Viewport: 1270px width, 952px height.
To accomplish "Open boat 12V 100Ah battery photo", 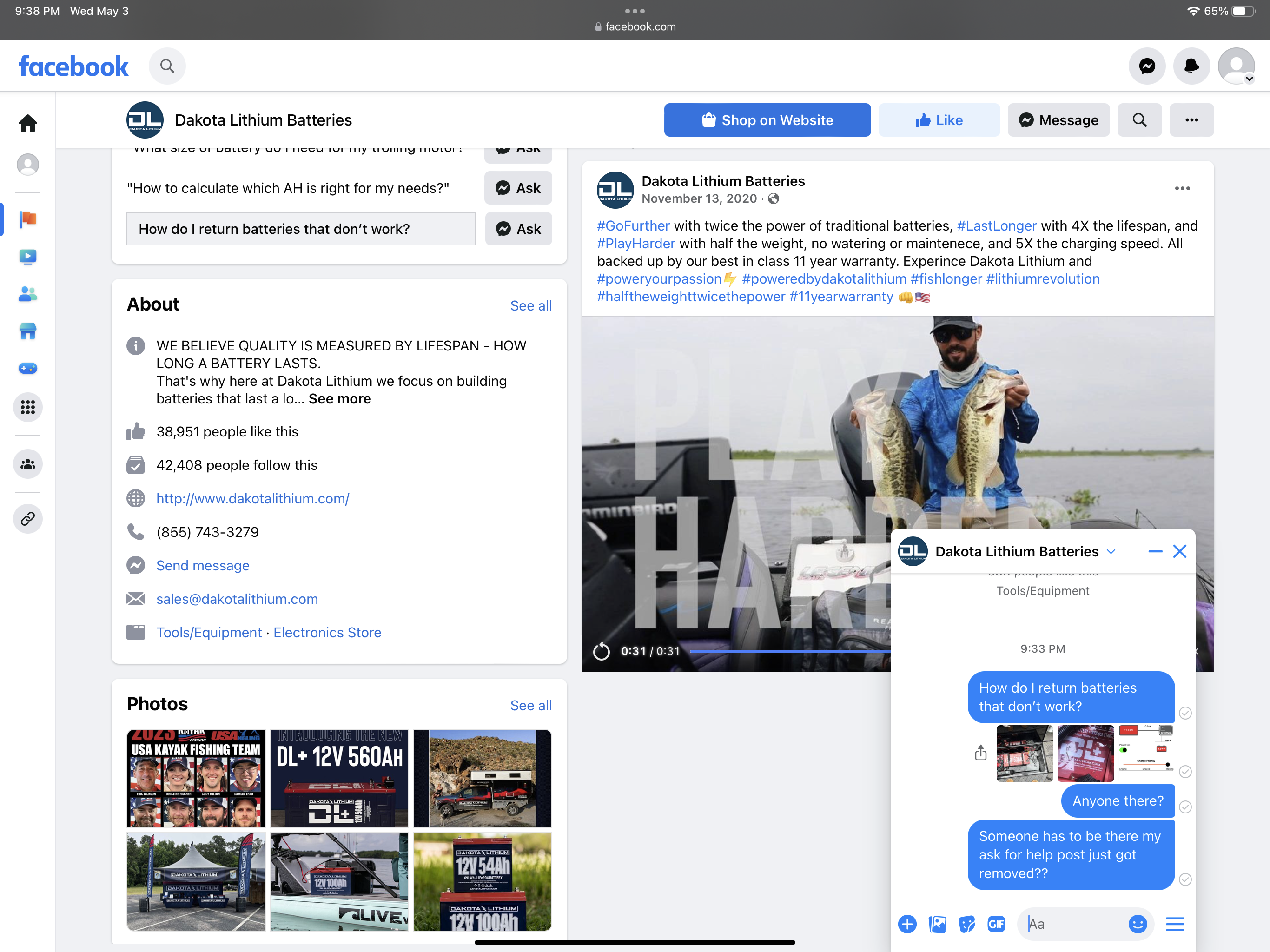I will (339, 881).
